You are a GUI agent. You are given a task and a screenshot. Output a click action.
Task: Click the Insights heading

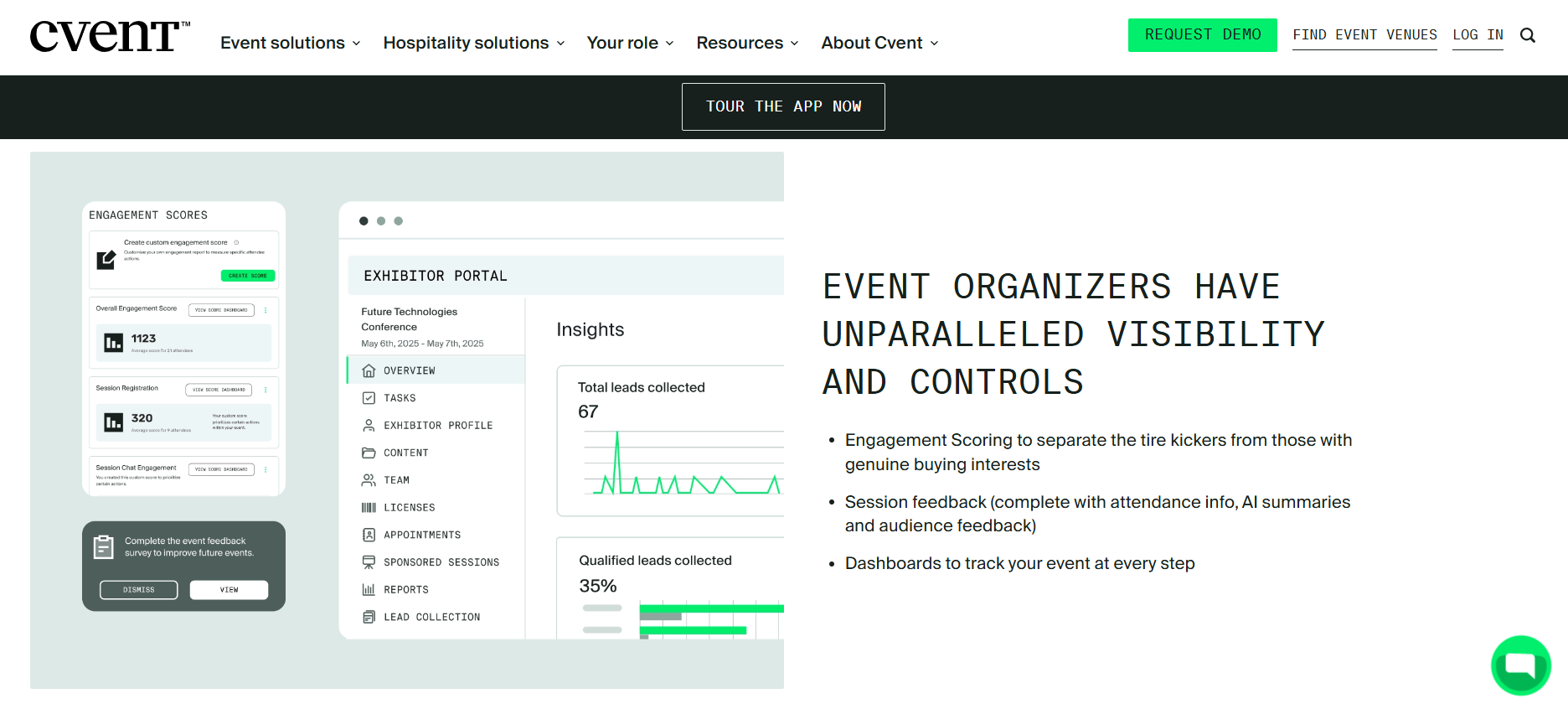[591, 330]
